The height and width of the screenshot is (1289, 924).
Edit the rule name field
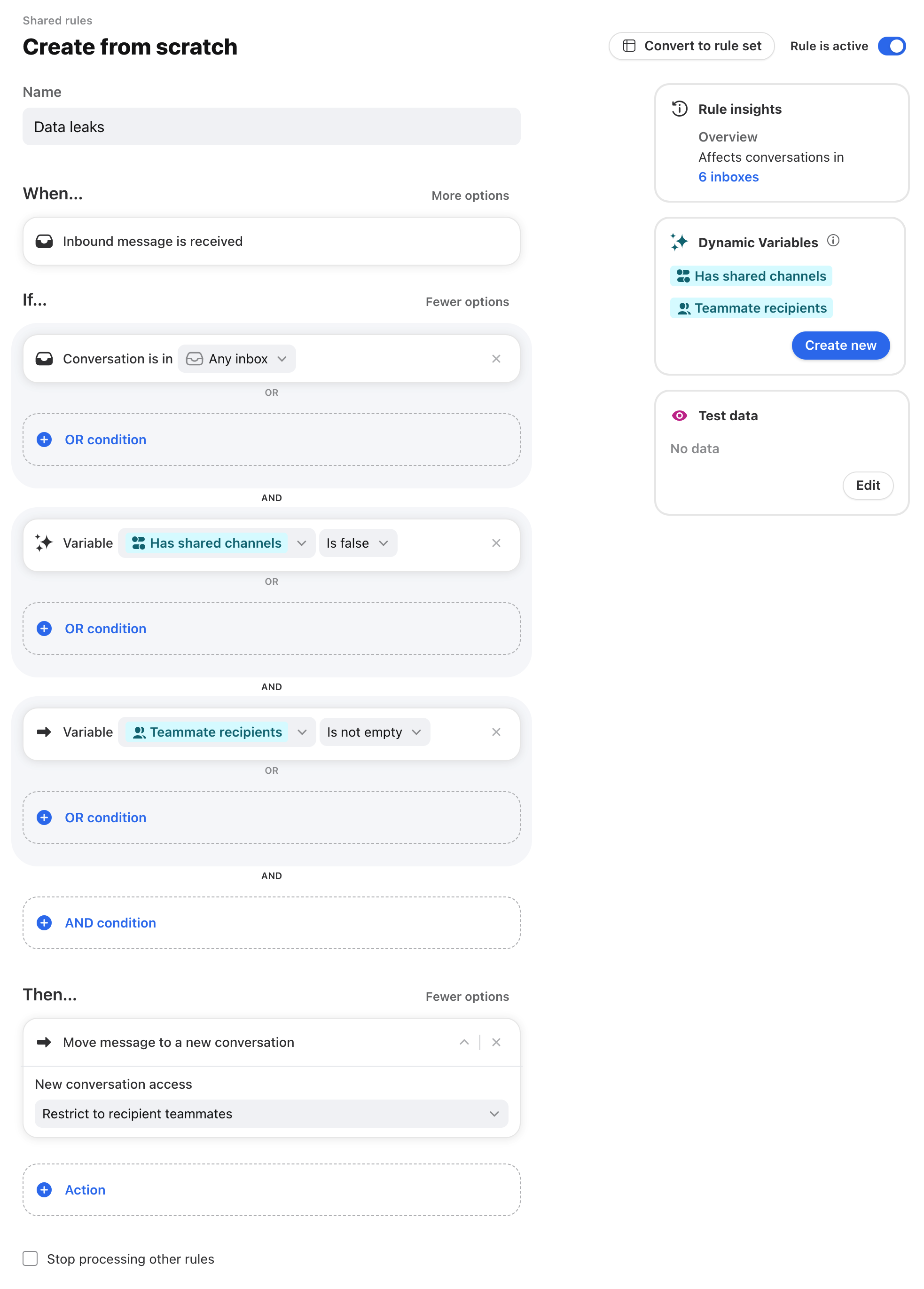(x=271, y=127)
